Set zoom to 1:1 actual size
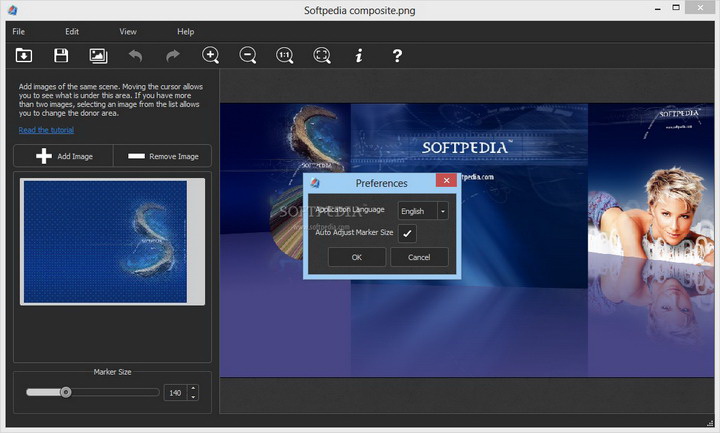720x433 pixels. click(x=285, y=56)
